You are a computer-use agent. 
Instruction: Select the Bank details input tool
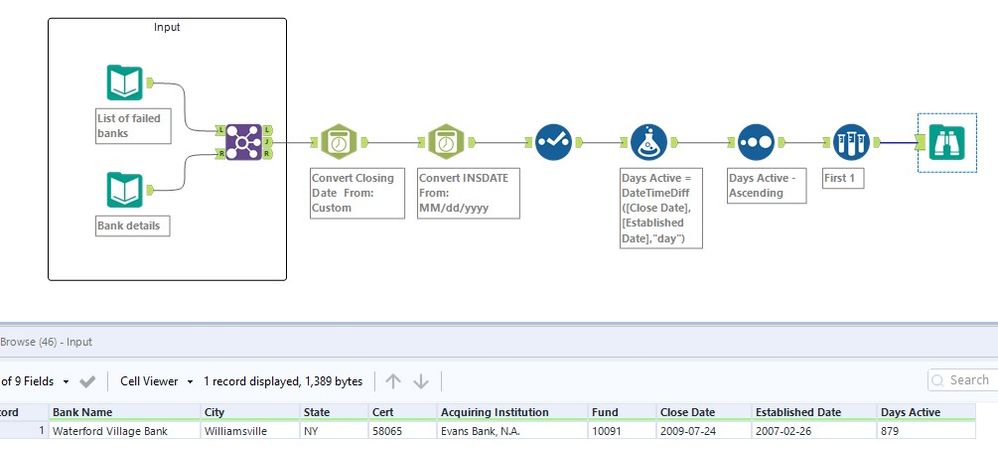[124, 190]
